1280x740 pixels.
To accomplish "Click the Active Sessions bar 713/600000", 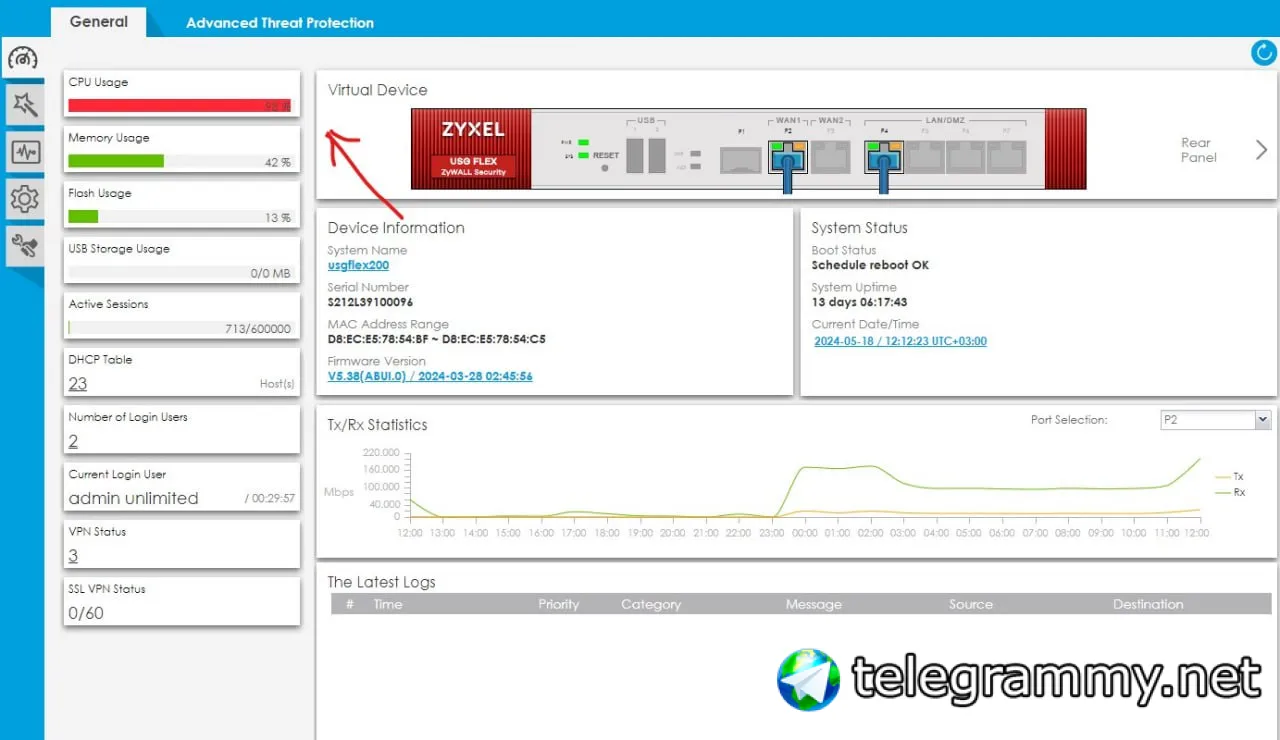I will click(180, 327).
